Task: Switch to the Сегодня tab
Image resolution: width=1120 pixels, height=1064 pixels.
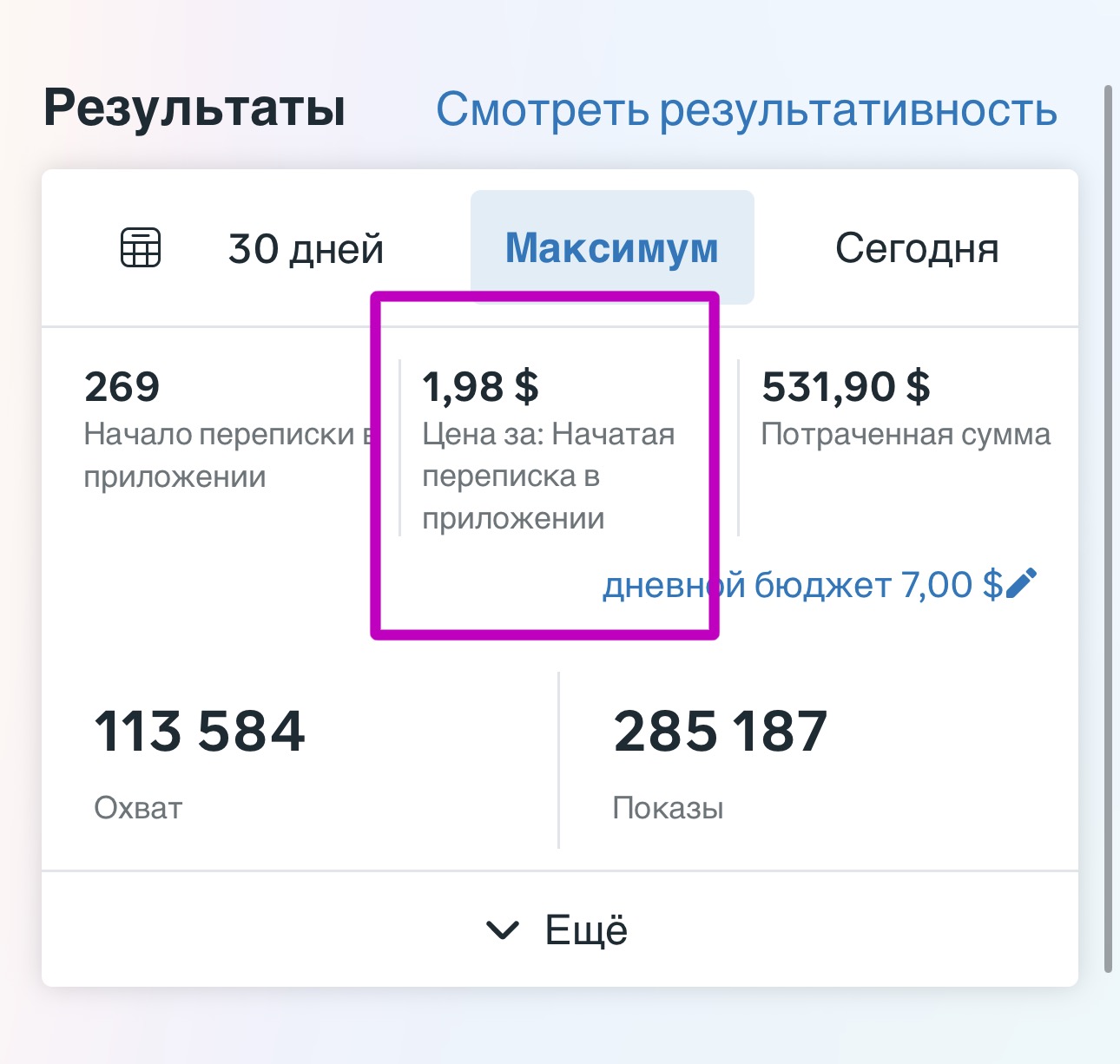Action: [917, 248]
